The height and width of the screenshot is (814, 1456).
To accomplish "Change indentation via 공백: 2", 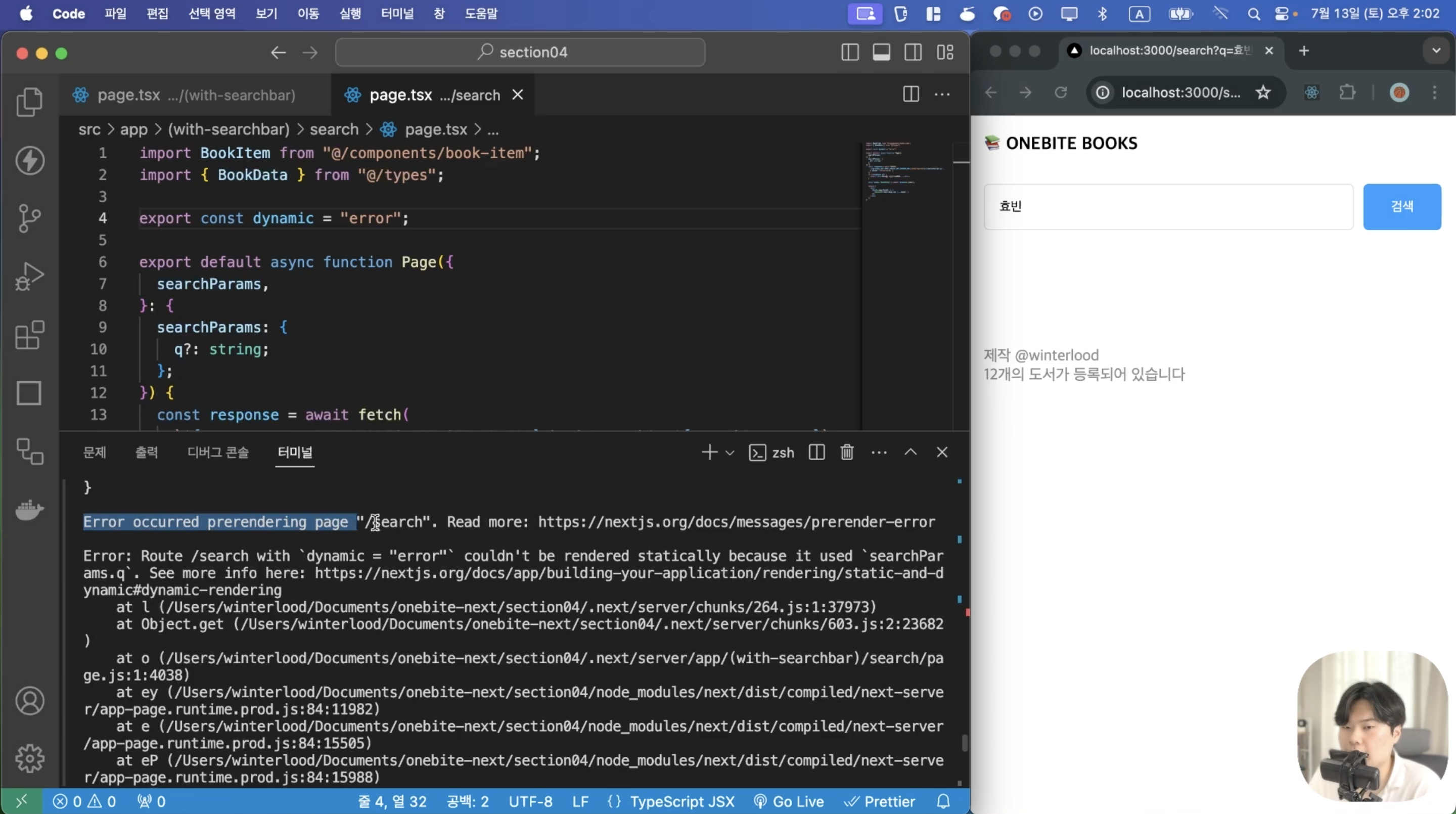I will tap(468, 801).
